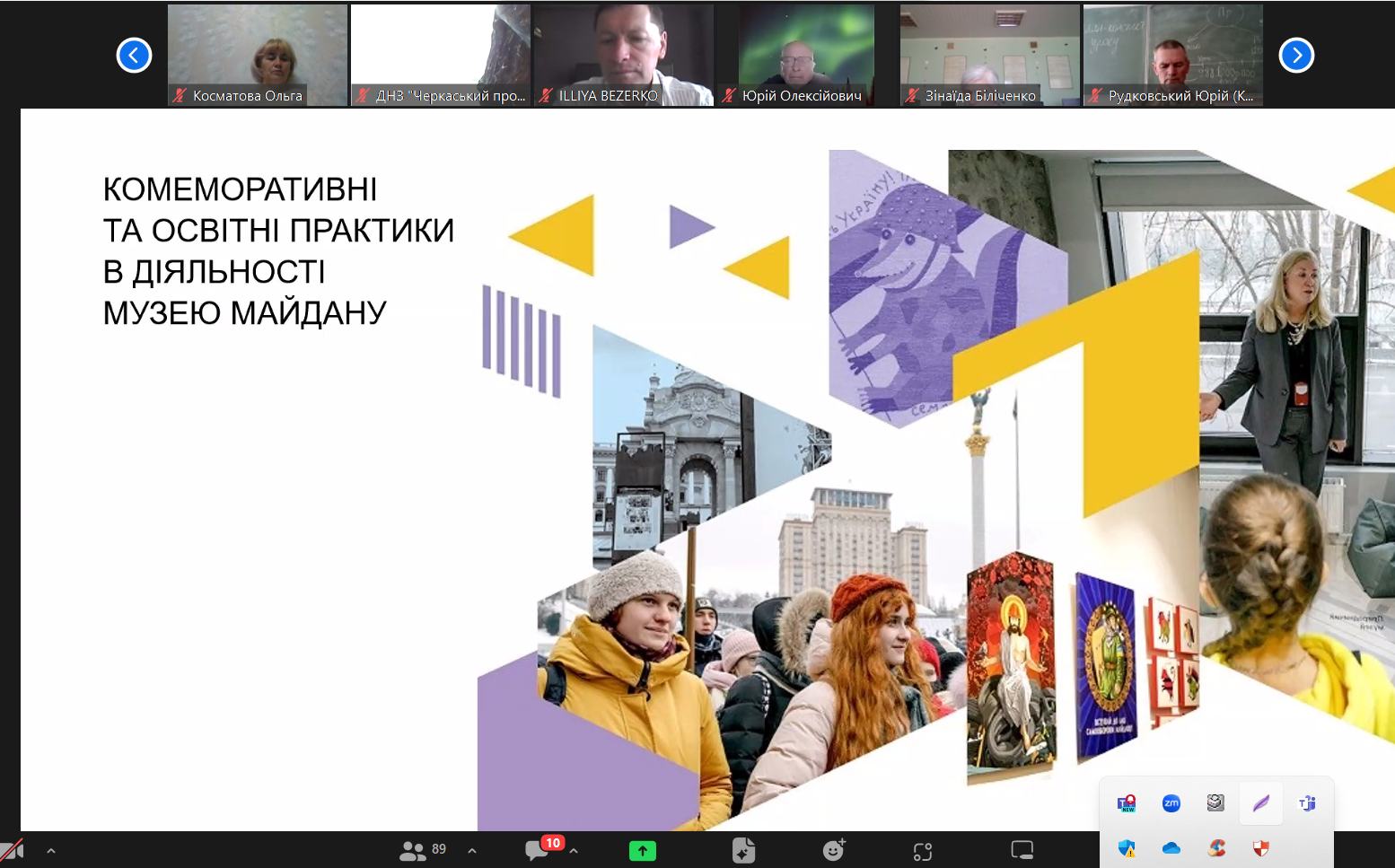Image resolution: width=1395 pixels, height=868 pixels.
Task: Show next participants with right arrow
Action: 1295,56
